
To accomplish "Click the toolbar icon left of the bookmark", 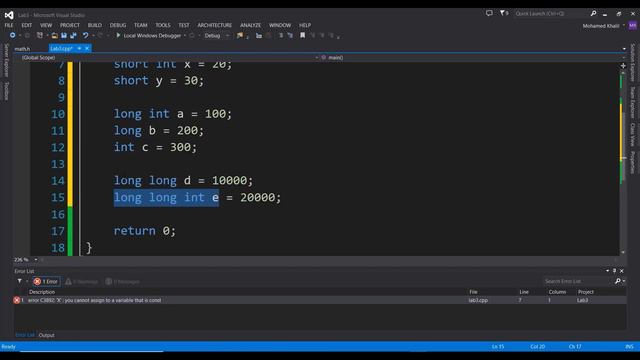I will point(290,36).
